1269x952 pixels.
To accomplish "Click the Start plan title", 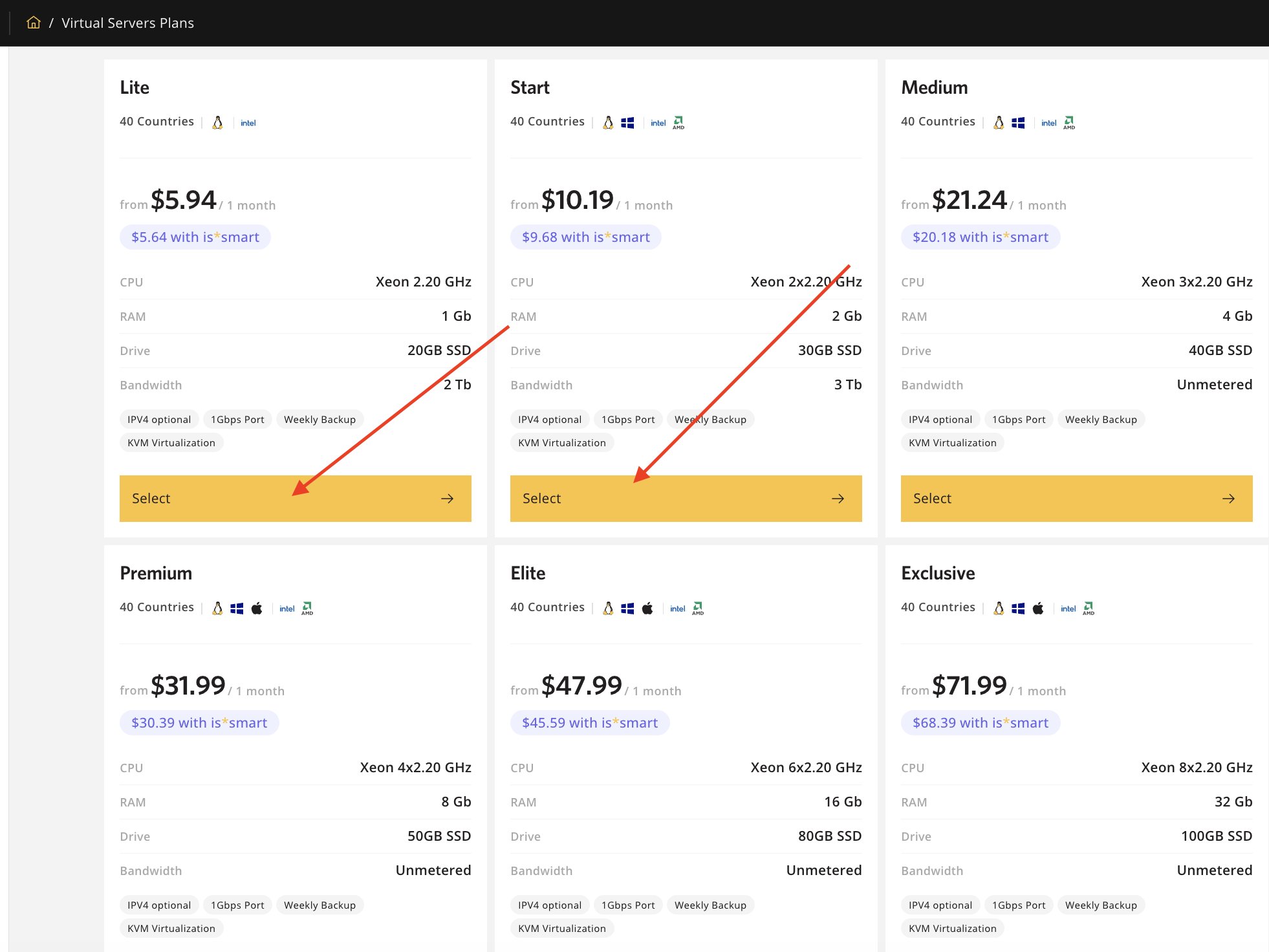I will (530, 87).
